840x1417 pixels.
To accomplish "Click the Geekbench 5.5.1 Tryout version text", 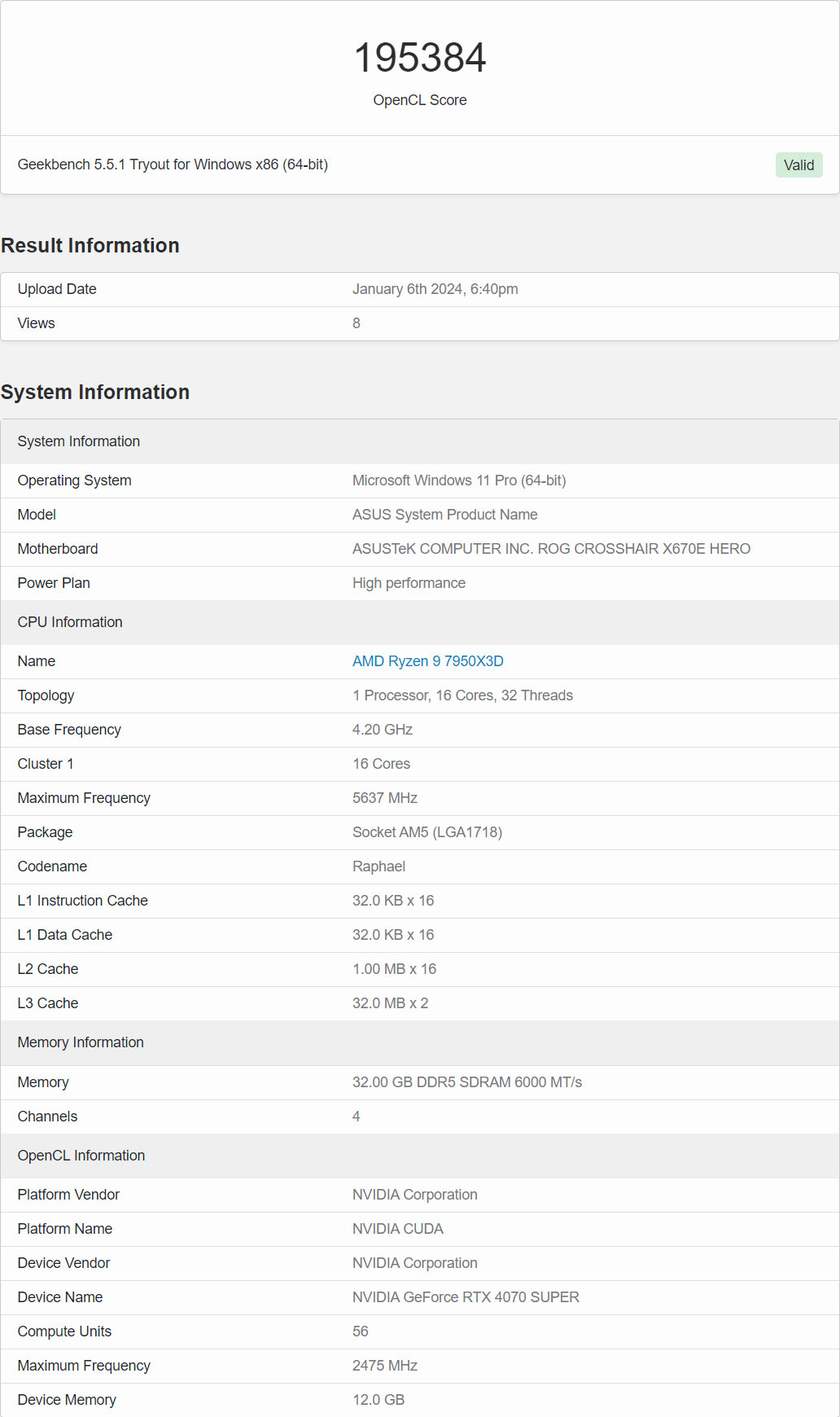I will (x=173, y=165).
